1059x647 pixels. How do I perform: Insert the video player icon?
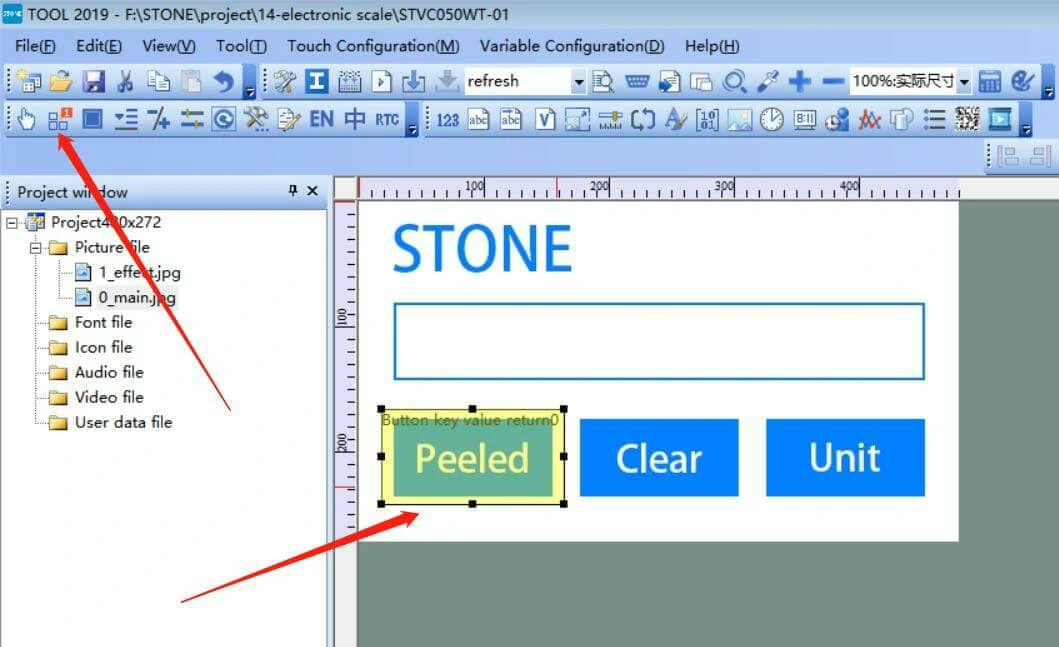[1000, 120]
